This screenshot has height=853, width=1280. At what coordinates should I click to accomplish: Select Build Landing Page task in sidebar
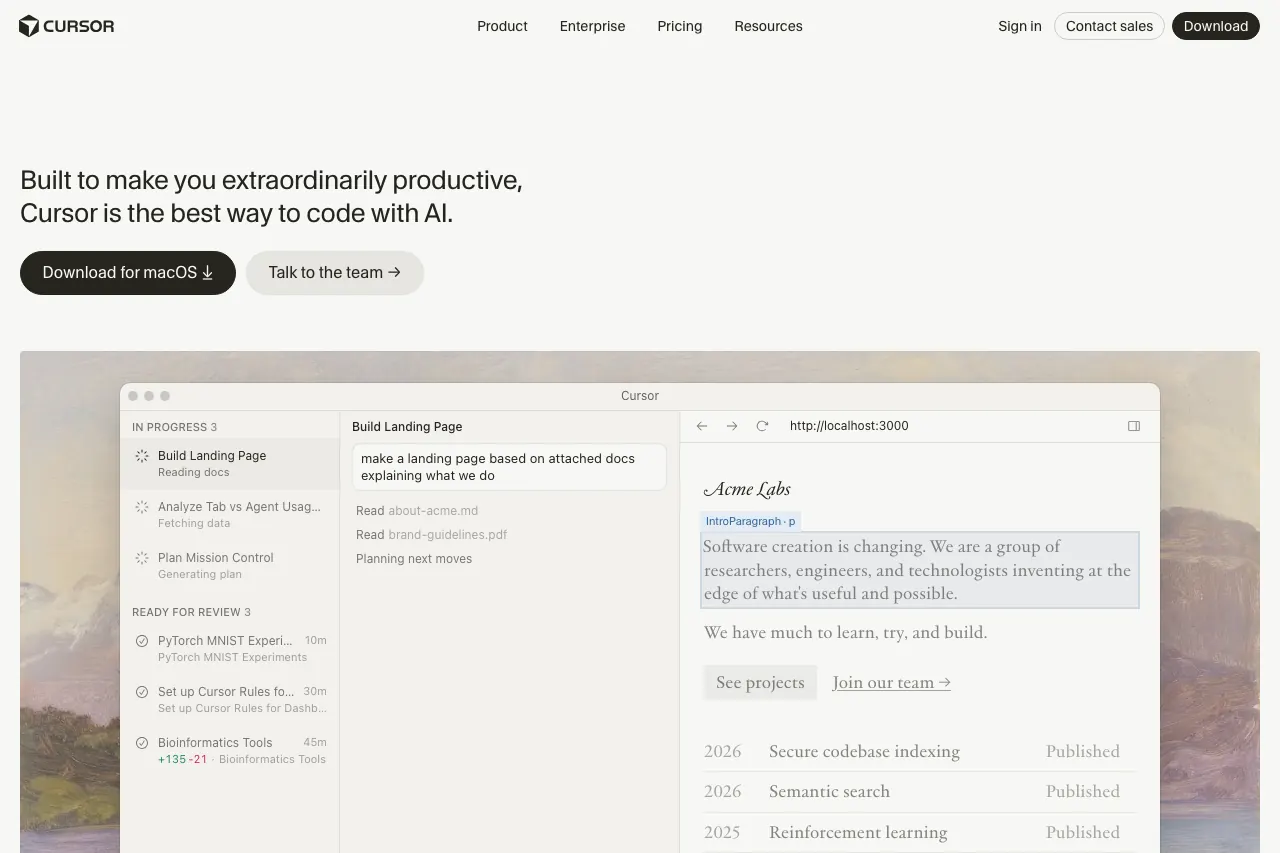[230, 463]
